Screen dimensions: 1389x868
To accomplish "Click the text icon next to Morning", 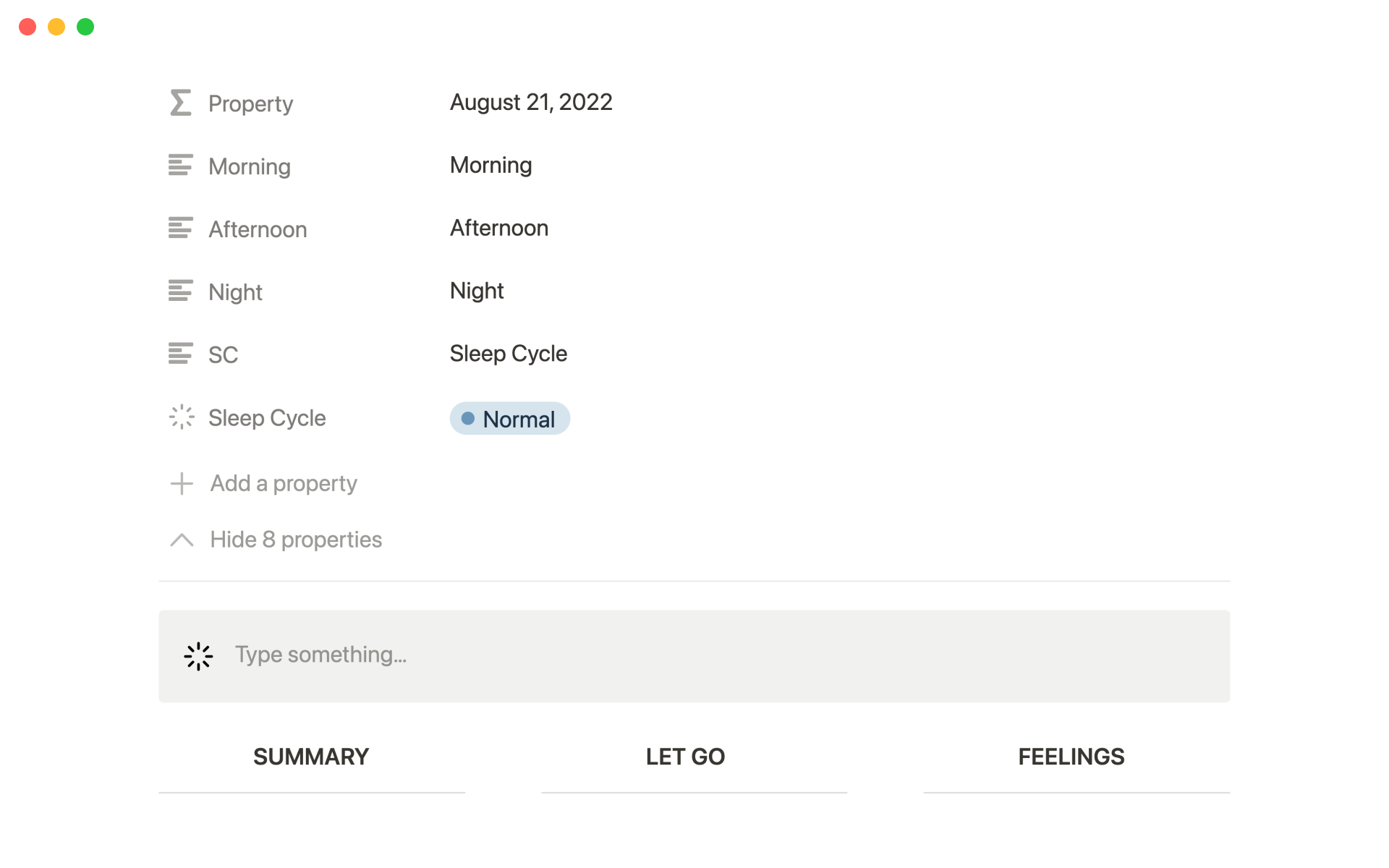I will pos(180,166).
